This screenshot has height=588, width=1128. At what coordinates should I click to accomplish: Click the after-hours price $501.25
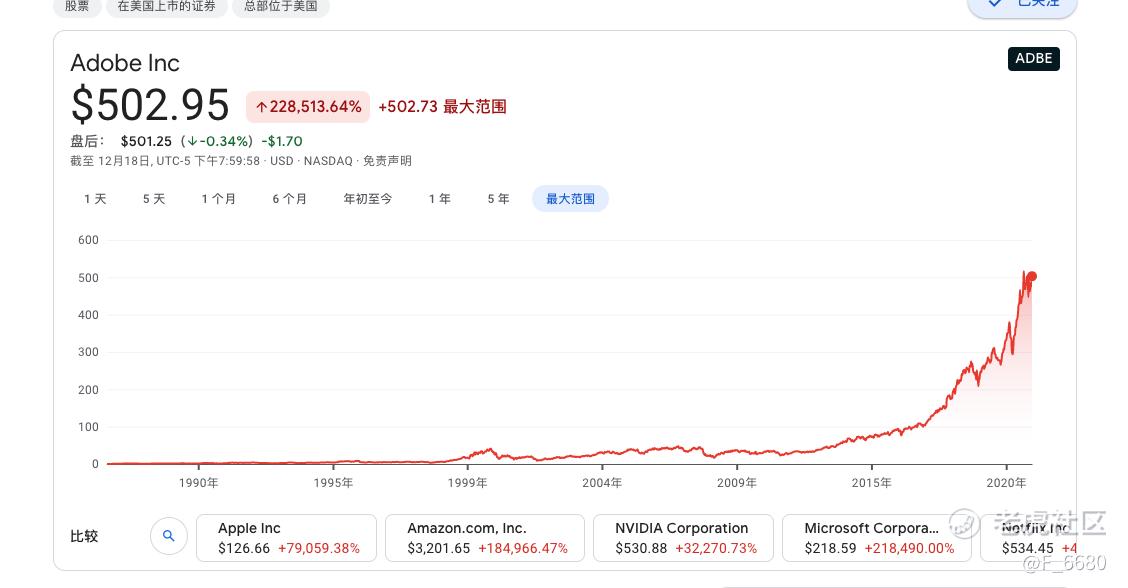point(146,141)
